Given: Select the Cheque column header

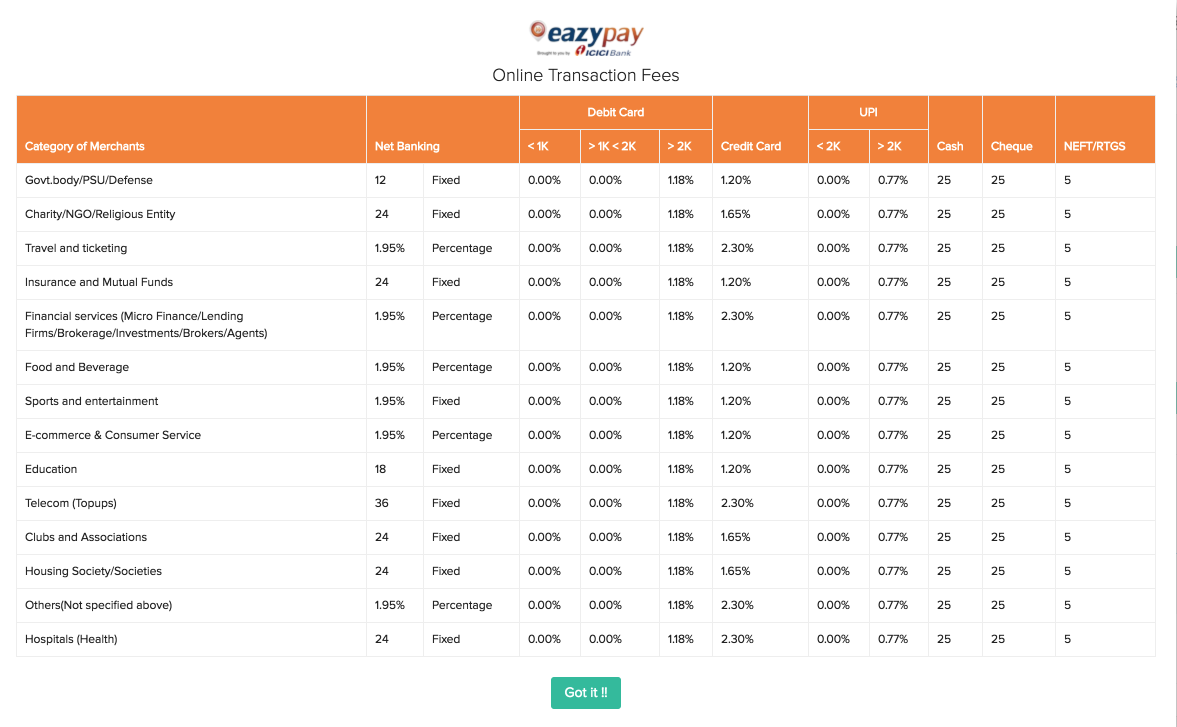Looking at the screenshot, I should coord(1011,146).
